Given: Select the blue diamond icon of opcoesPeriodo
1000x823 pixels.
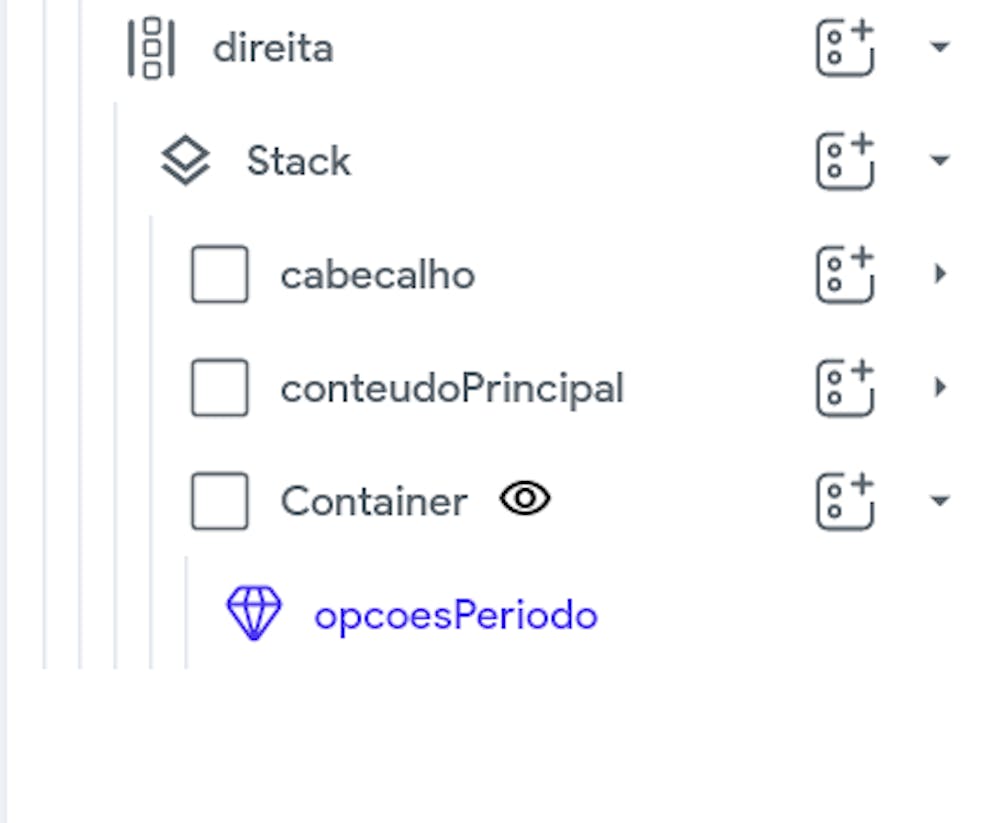Looking at the screenshot, I should coord(252,611).
